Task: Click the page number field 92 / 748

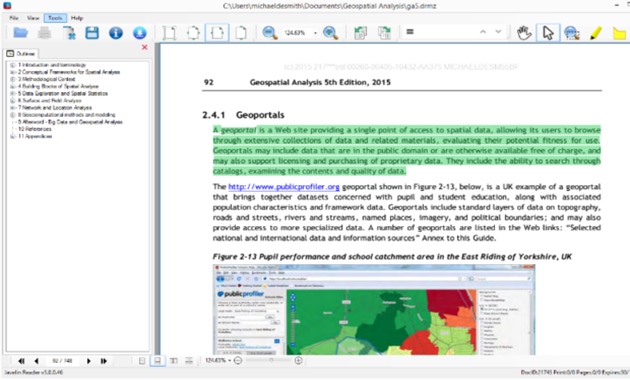Action: pos(62,361)
